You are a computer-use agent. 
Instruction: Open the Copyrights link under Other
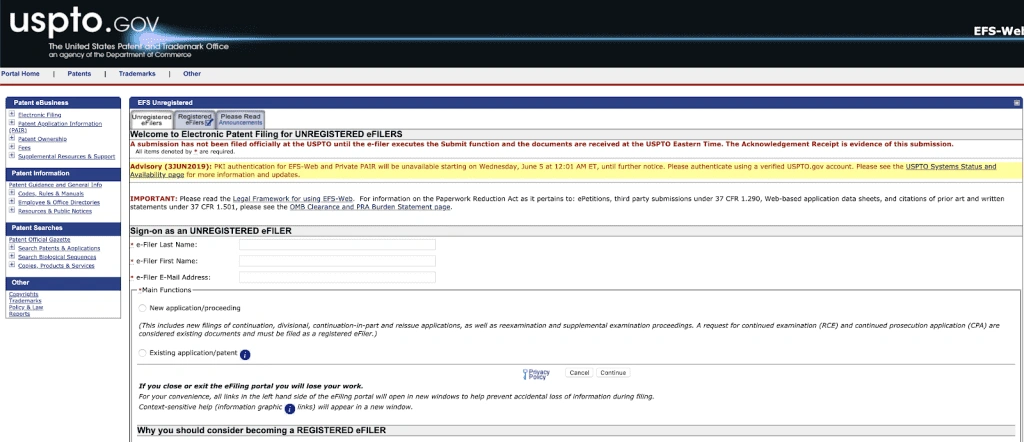(x=24, y=294)
